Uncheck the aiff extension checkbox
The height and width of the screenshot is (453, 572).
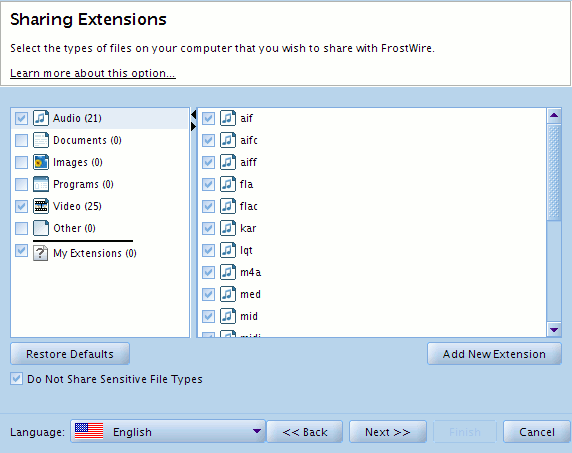208,162
